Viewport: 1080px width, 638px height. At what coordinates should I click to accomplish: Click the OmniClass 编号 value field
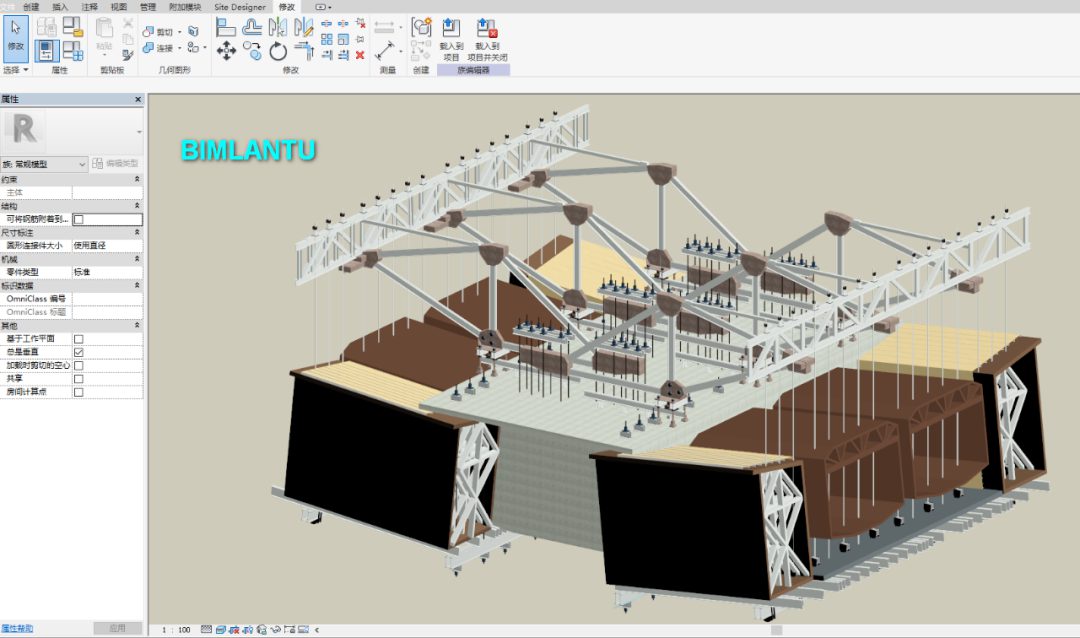click(x=107, y=299)
